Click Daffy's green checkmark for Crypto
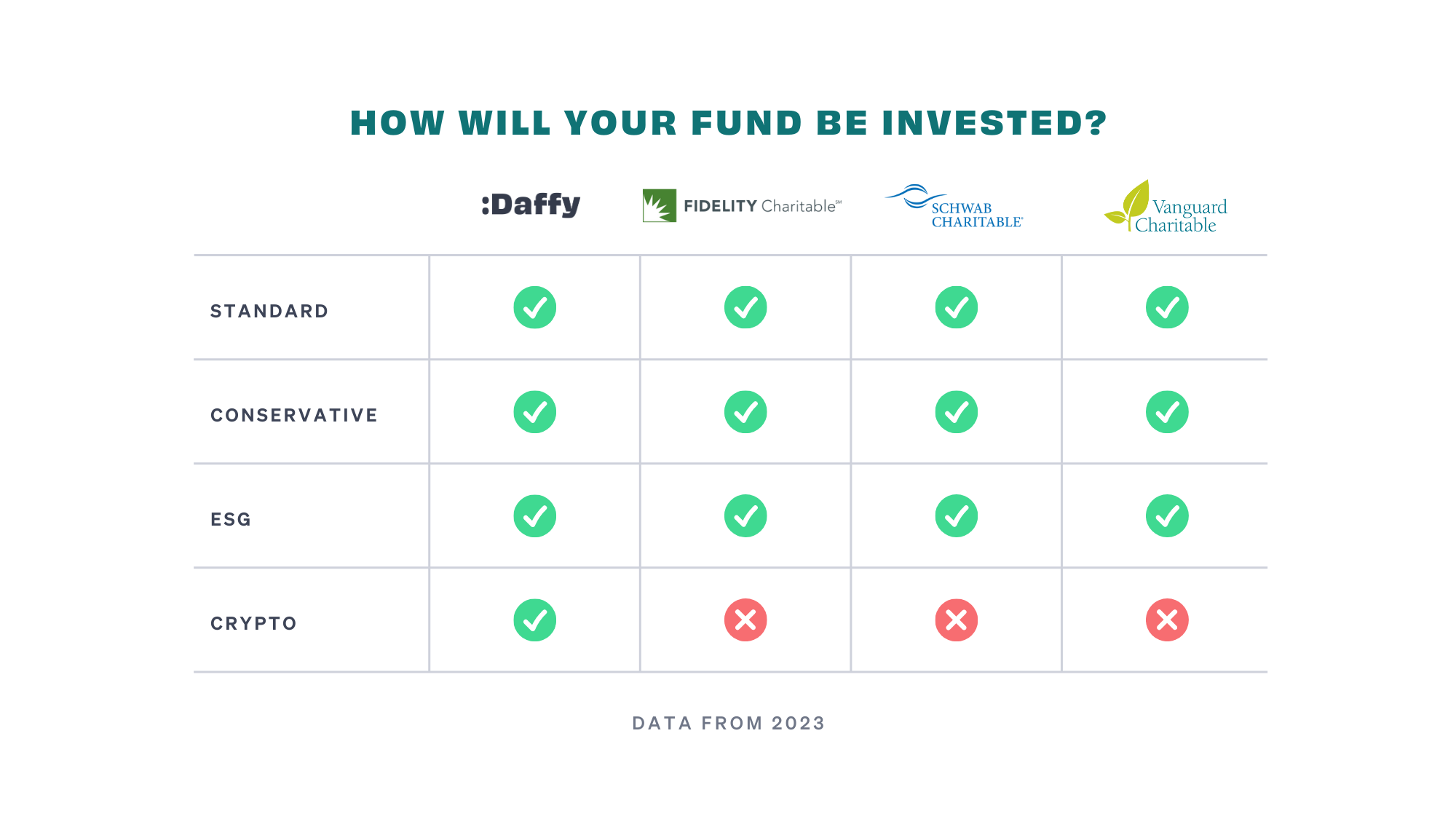1456x819 pixels. click(x=535, y=620)
